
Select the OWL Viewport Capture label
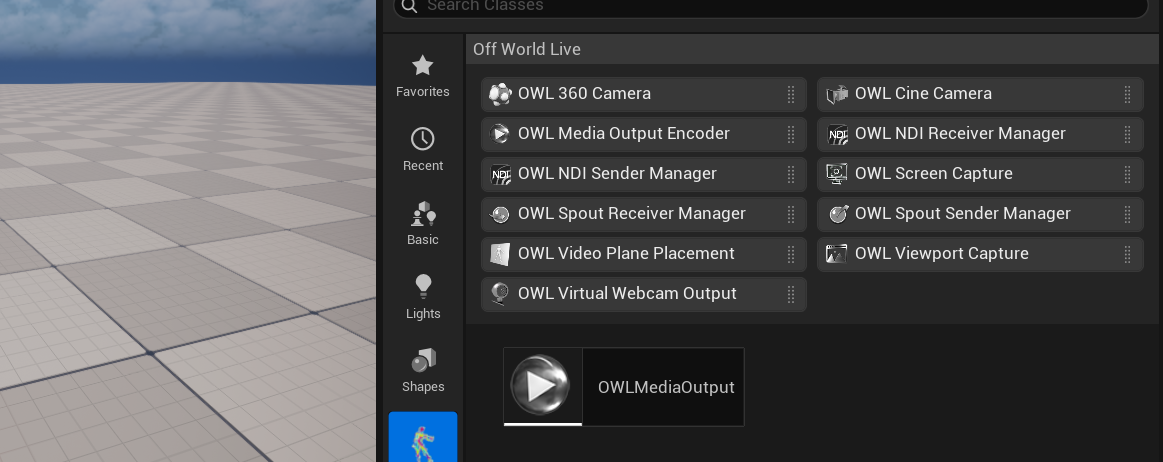tap(941, 254)
